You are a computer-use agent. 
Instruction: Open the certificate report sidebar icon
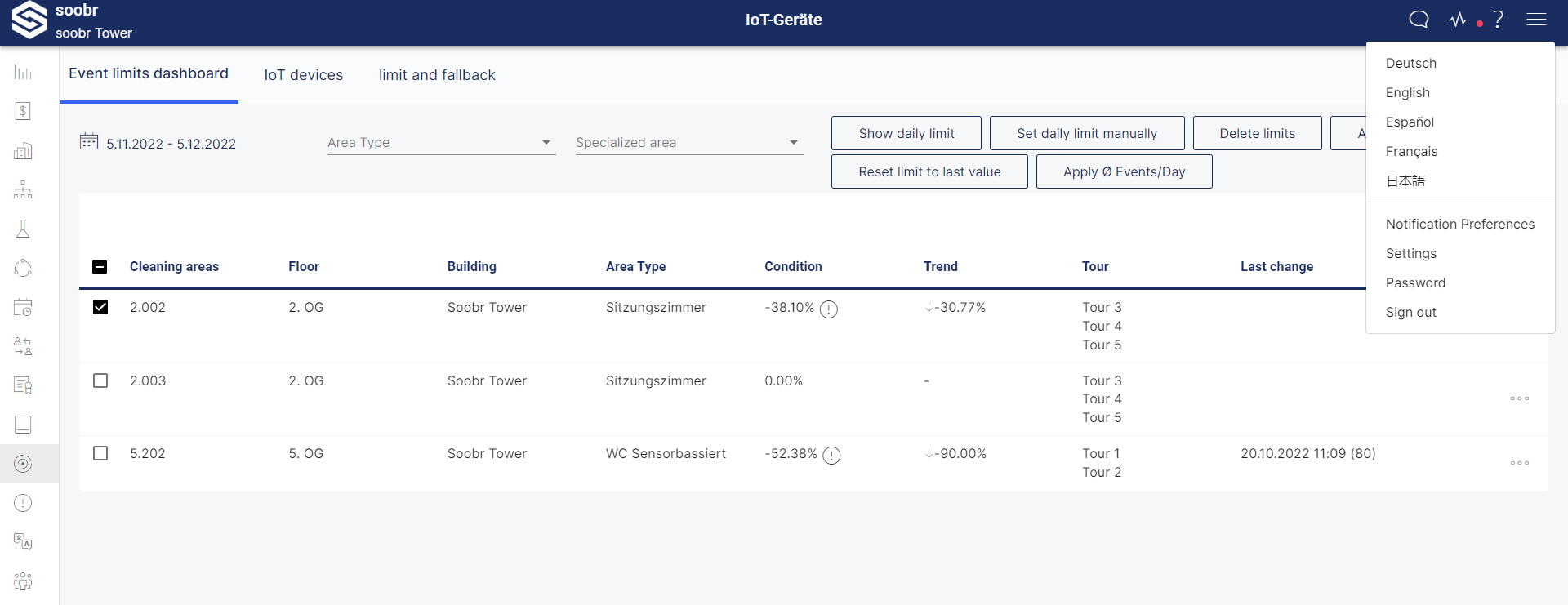point(23,385)
